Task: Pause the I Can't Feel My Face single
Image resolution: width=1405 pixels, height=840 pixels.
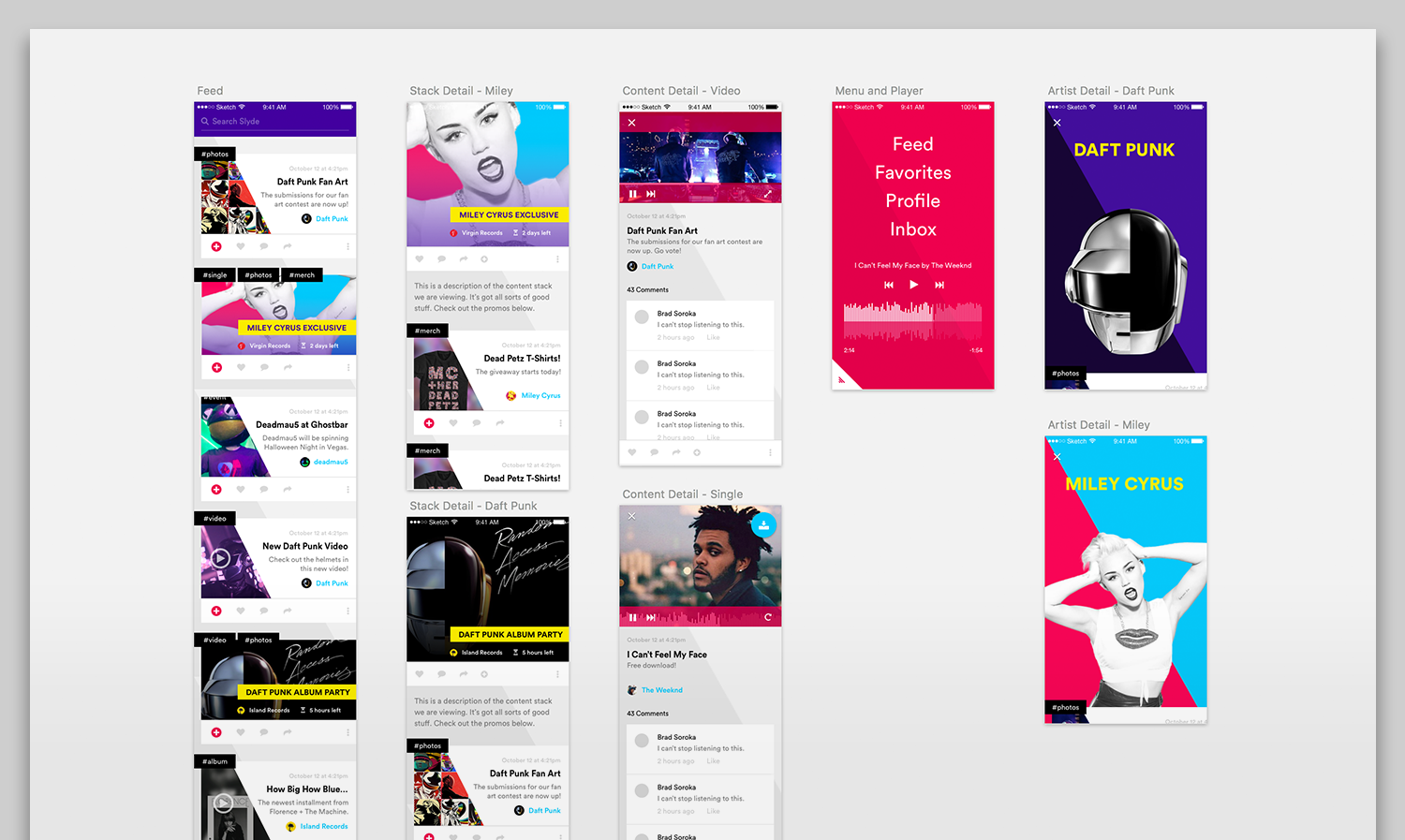Action: [x=632, y=617]
